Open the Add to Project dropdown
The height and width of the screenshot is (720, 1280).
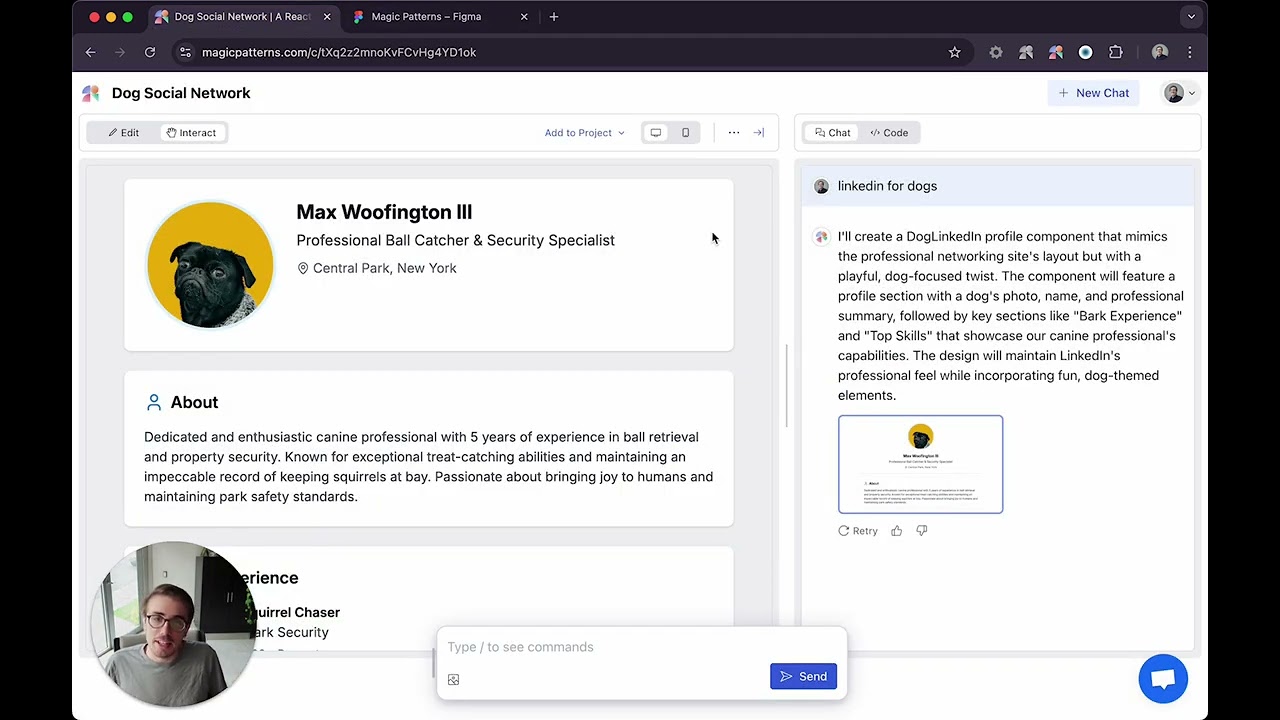(x=584, y=132)
